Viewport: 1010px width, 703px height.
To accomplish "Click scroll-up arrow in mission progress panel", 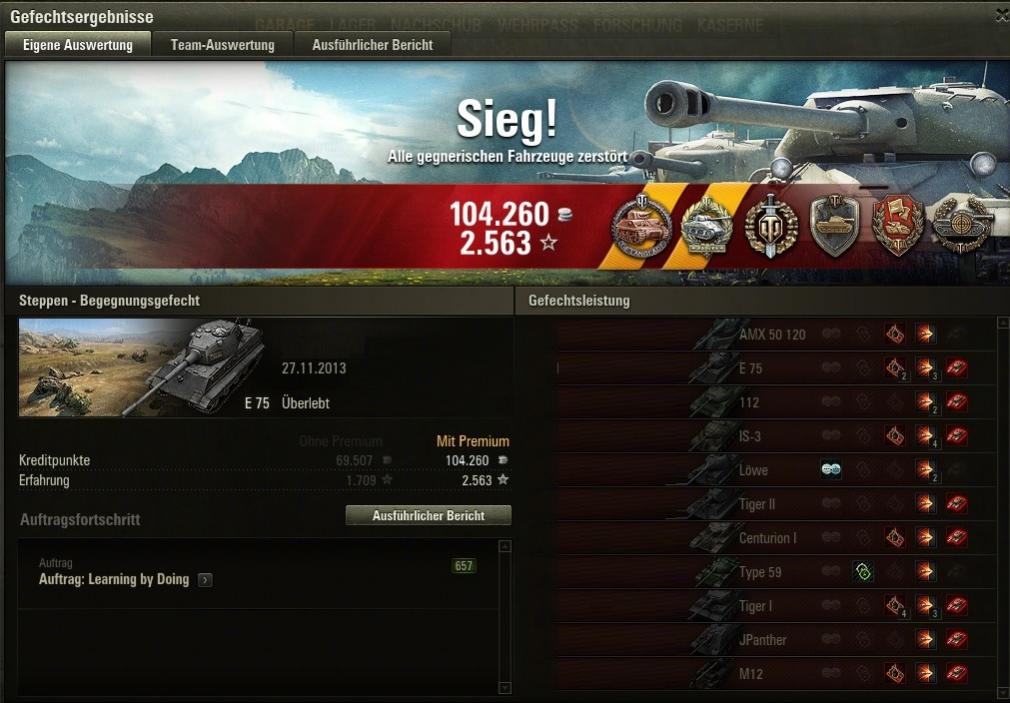I will (x=505, y=546).
